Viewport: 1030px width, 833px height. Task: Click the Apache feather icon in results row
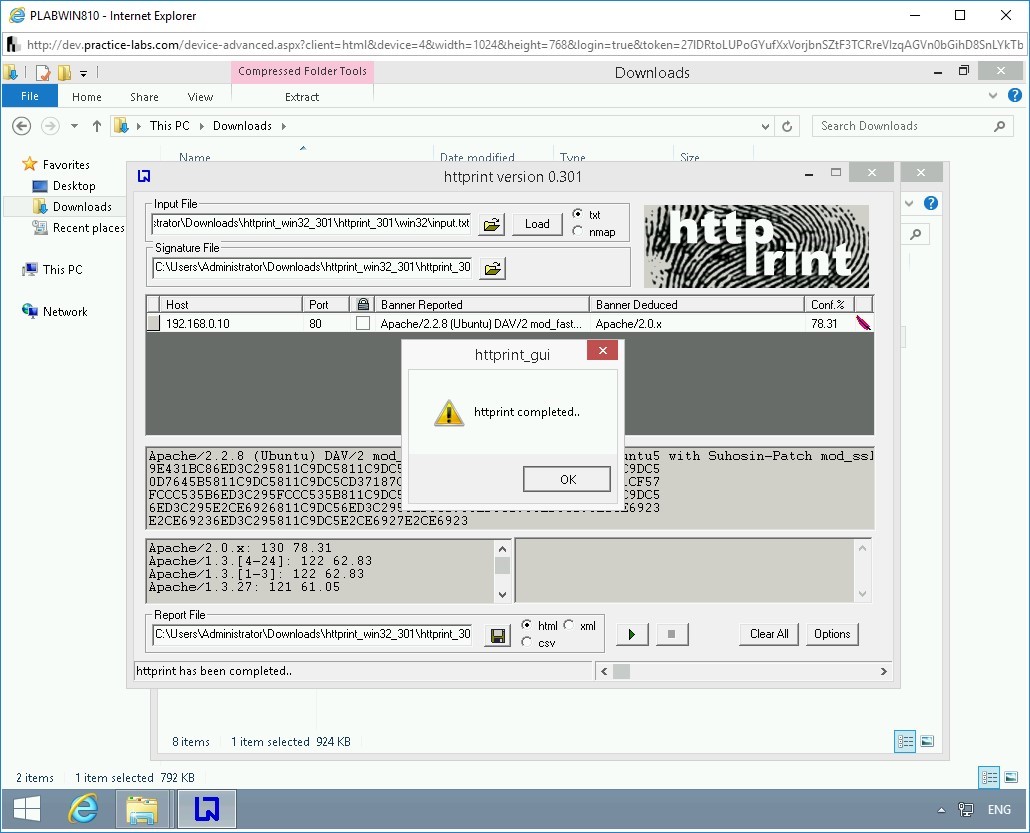tap(863, 323)
